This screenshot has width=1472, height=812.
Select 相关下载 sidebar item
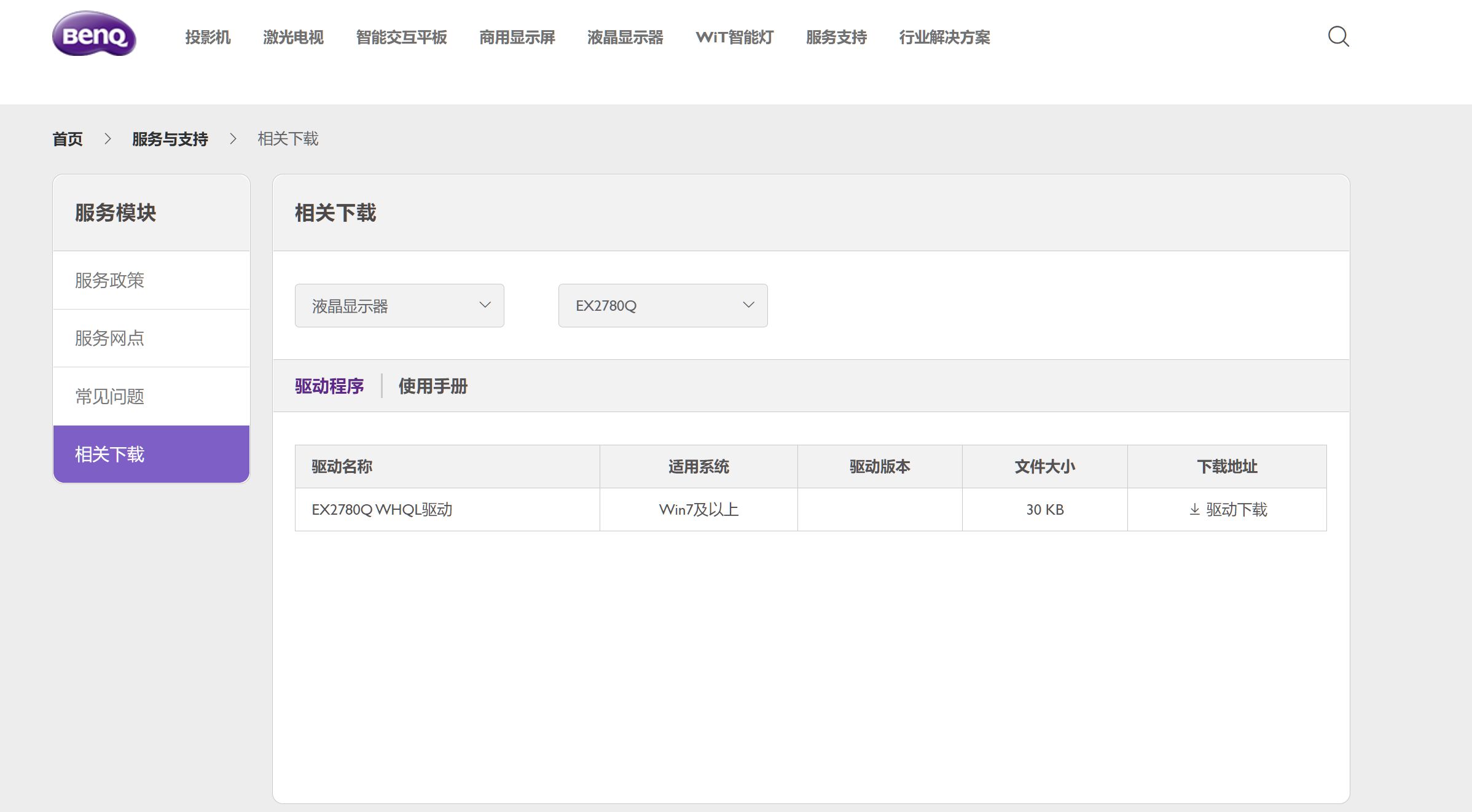(109, 454)
